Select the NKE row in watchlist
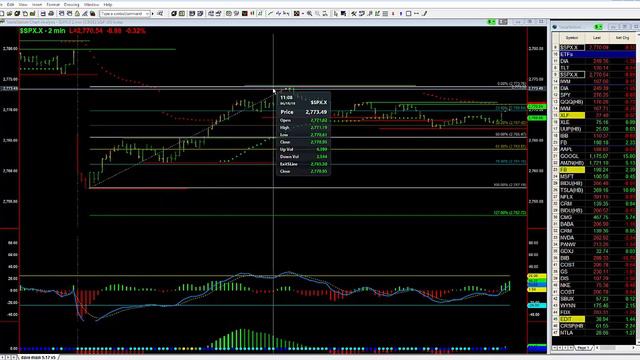The height and width of the screenshot is (360, 640). (595, 285)
